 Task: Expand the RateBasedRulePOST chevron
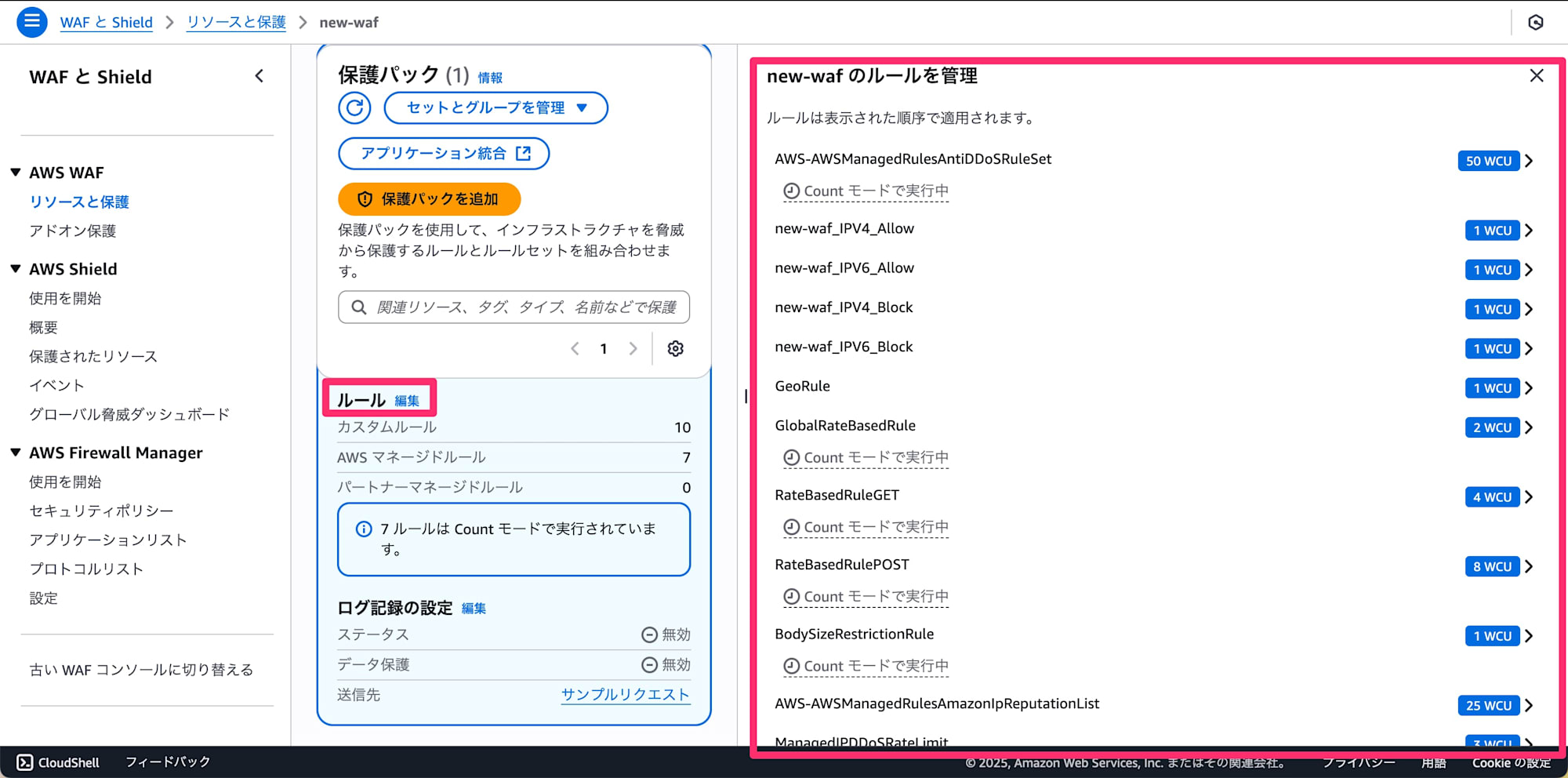[1529, 566]
